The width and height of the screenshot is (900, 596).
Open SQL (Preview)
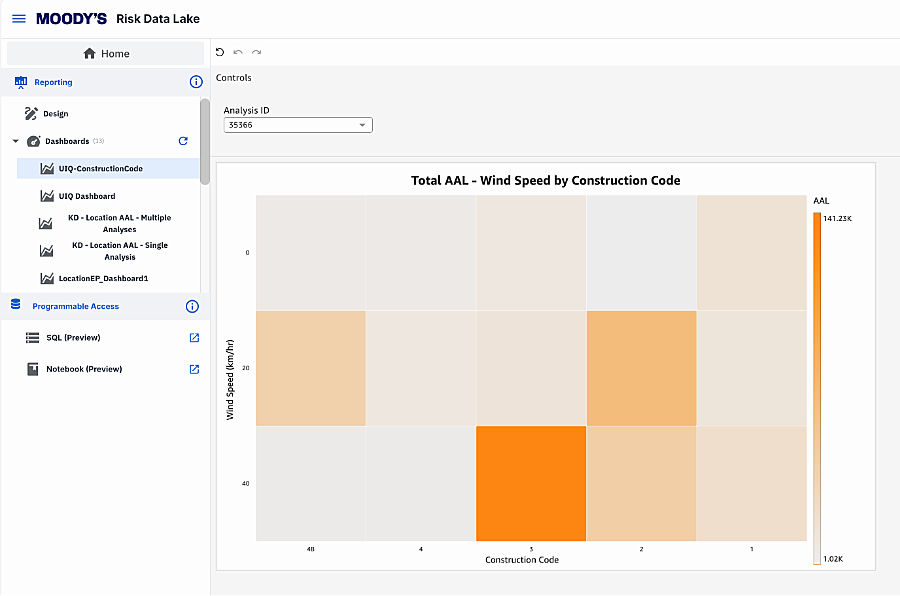tap(73, 338)
